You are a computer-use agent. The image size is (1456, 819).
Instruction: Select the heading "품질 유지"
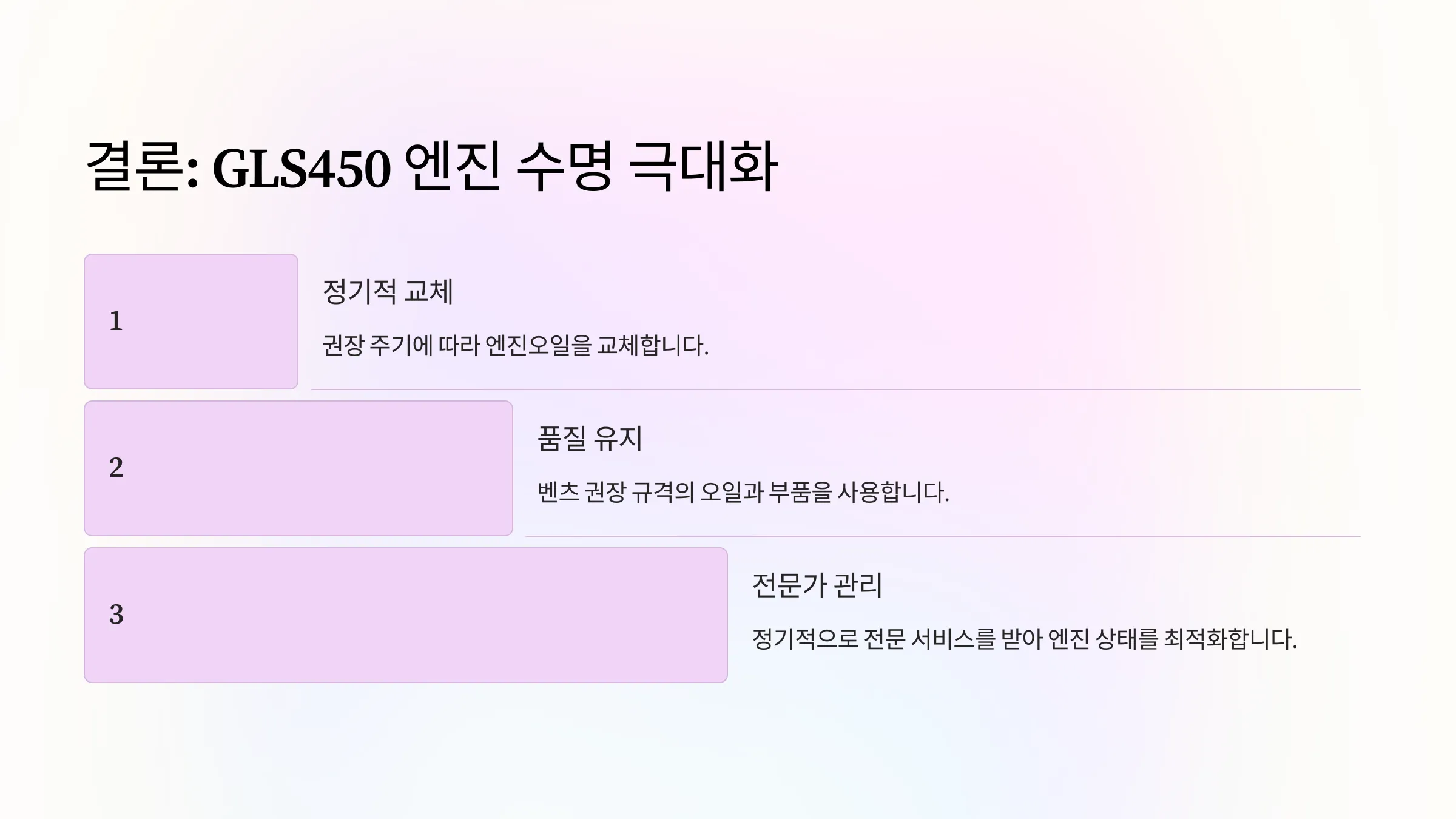pyautogui.click(x=590, y=439)
